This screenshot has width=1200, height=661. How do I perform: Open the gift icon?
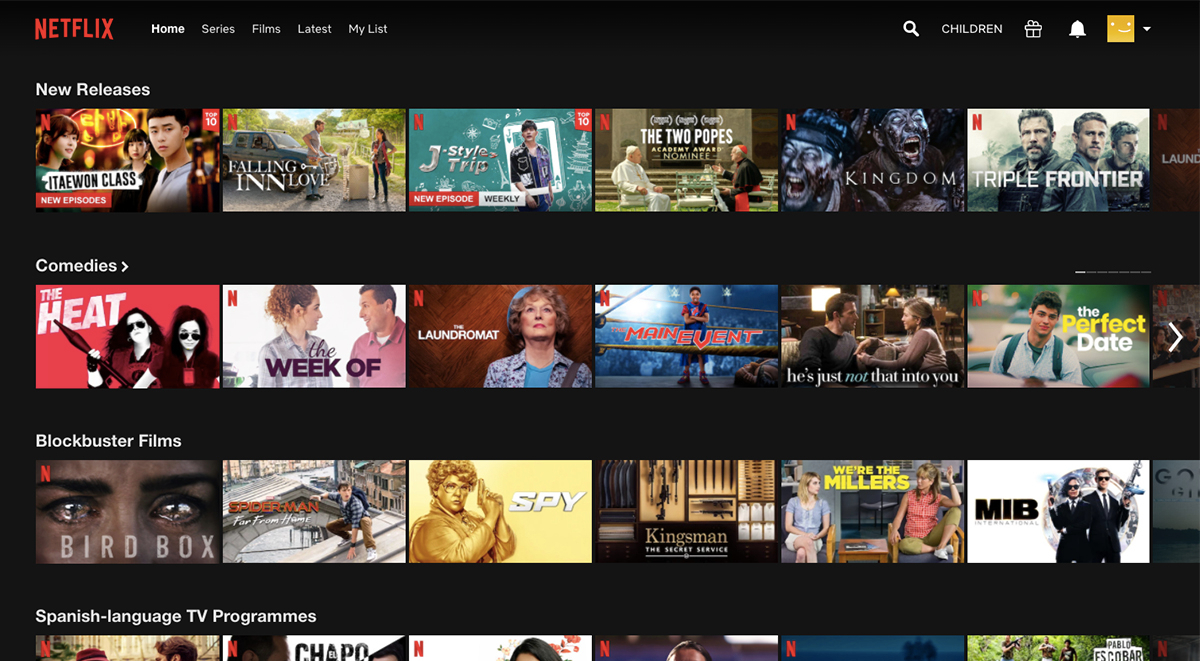pos(1033,29)
